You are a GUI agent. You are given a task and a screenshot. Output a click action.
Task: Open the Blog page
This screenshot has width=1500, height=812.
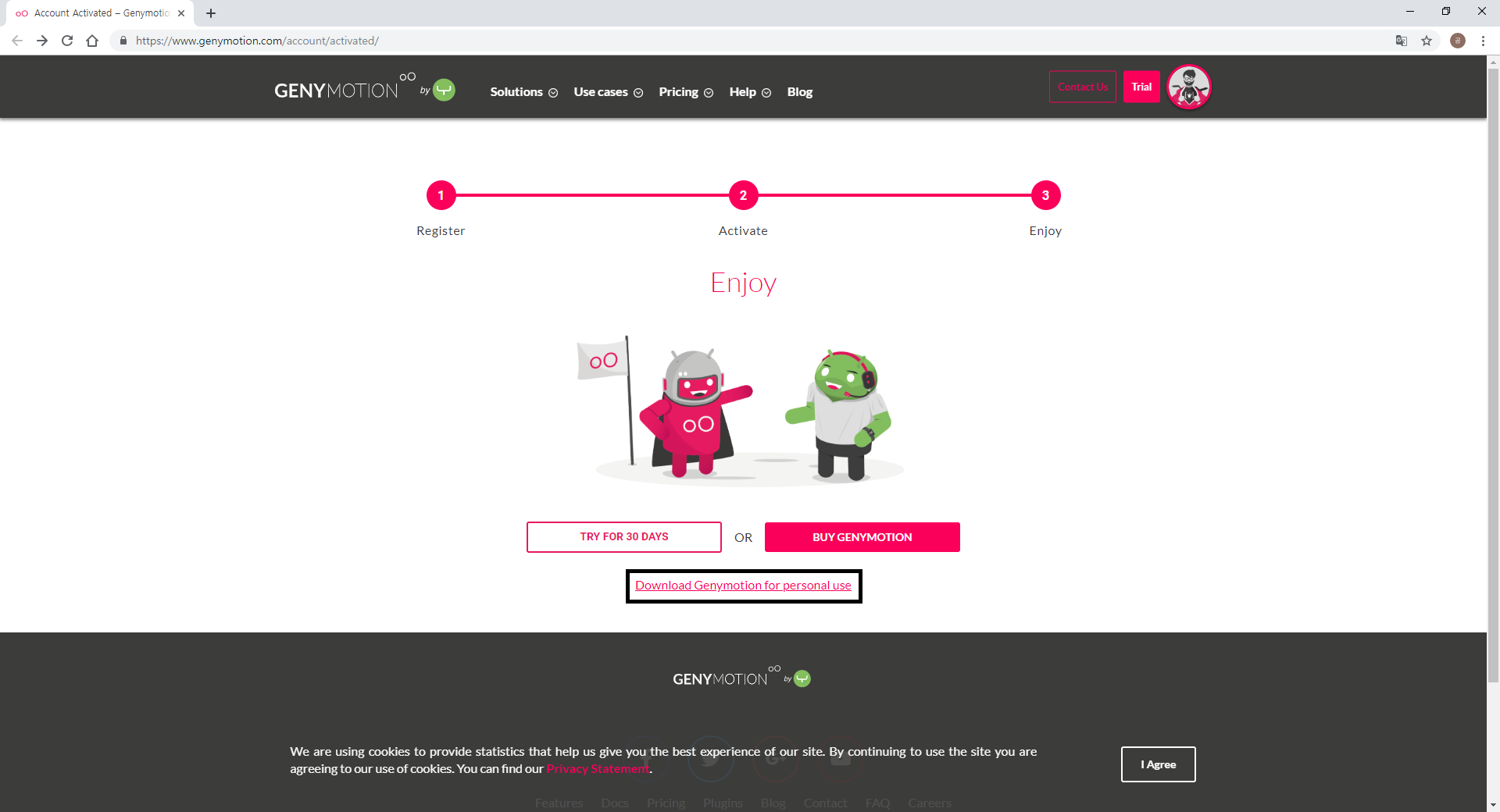(x=800, y=92)
